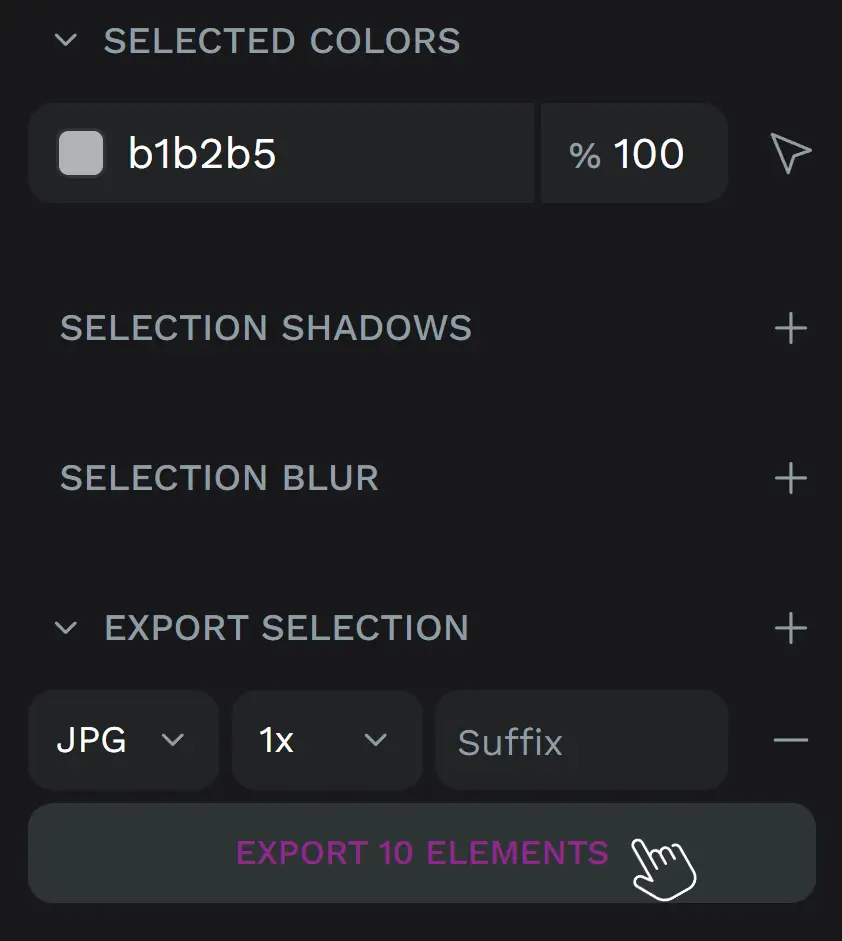Open the b1b2b5 color swatch picker
Screen dimensions: 842x941
pyautogui.click(x=80, y=153)
